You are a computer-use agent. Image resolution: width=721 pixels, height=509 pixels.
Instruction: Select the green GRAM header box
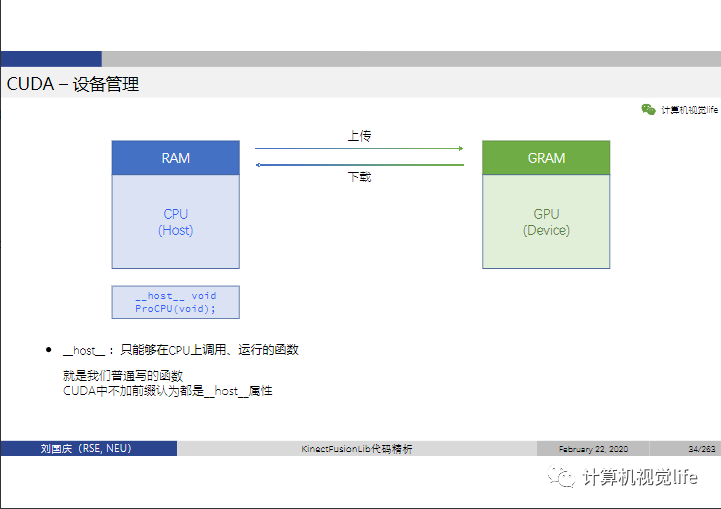pyautogui.click(x=546, y=158)
